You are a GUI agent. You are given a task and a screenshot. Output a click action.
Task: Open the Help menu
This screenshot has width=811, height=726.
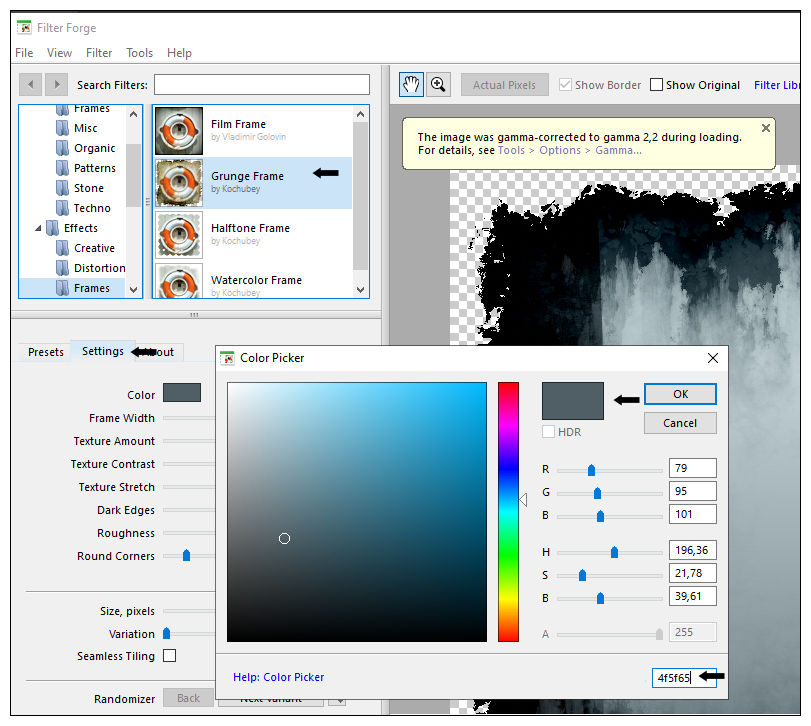pos(179,53)
